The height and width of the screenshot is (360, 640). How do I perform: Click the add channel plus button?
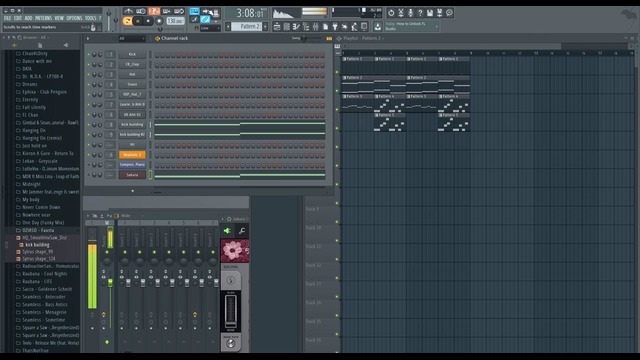click(133, 191)
